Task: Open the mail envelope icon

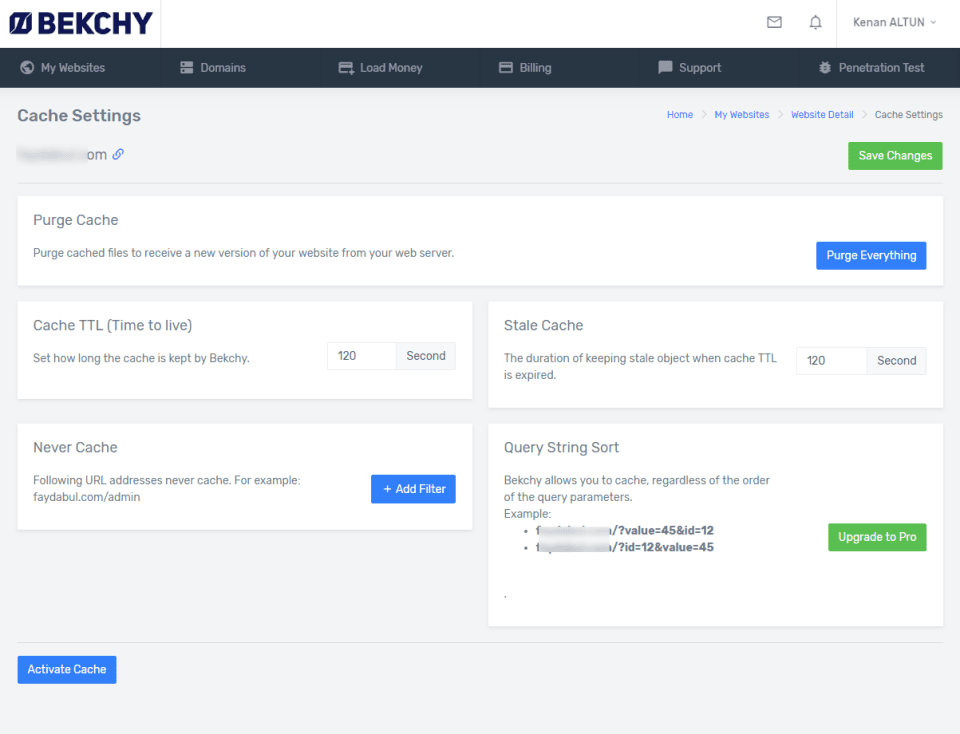Action: click(774, 23)
